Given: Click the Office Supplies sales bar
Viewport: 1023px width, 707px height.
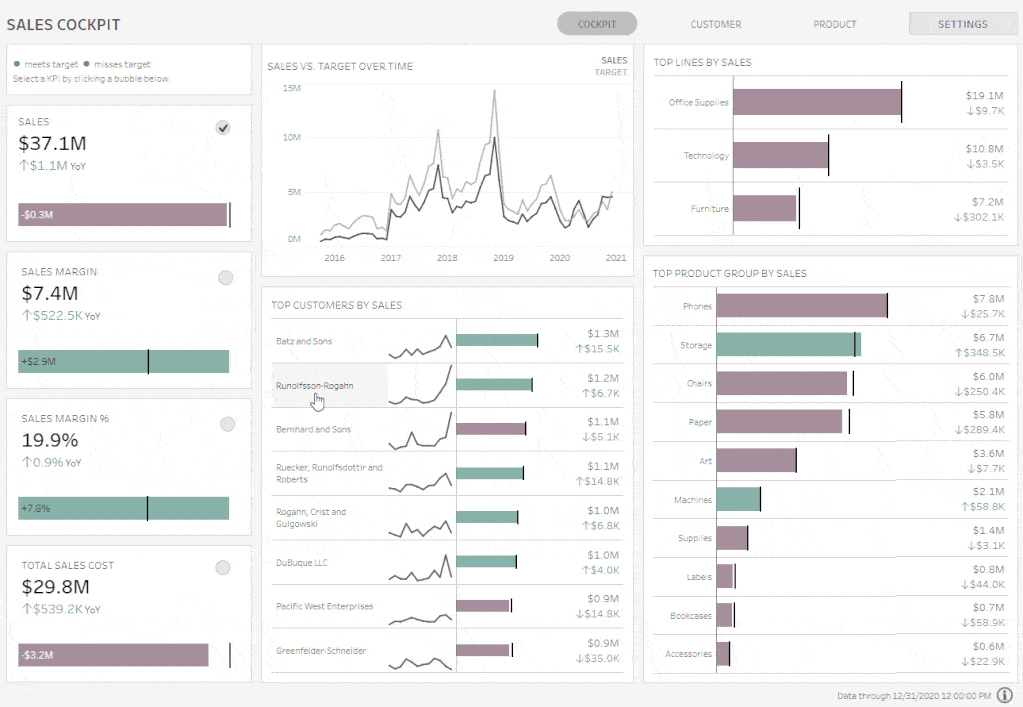Looking at the screenshot, I should (816, 102).
